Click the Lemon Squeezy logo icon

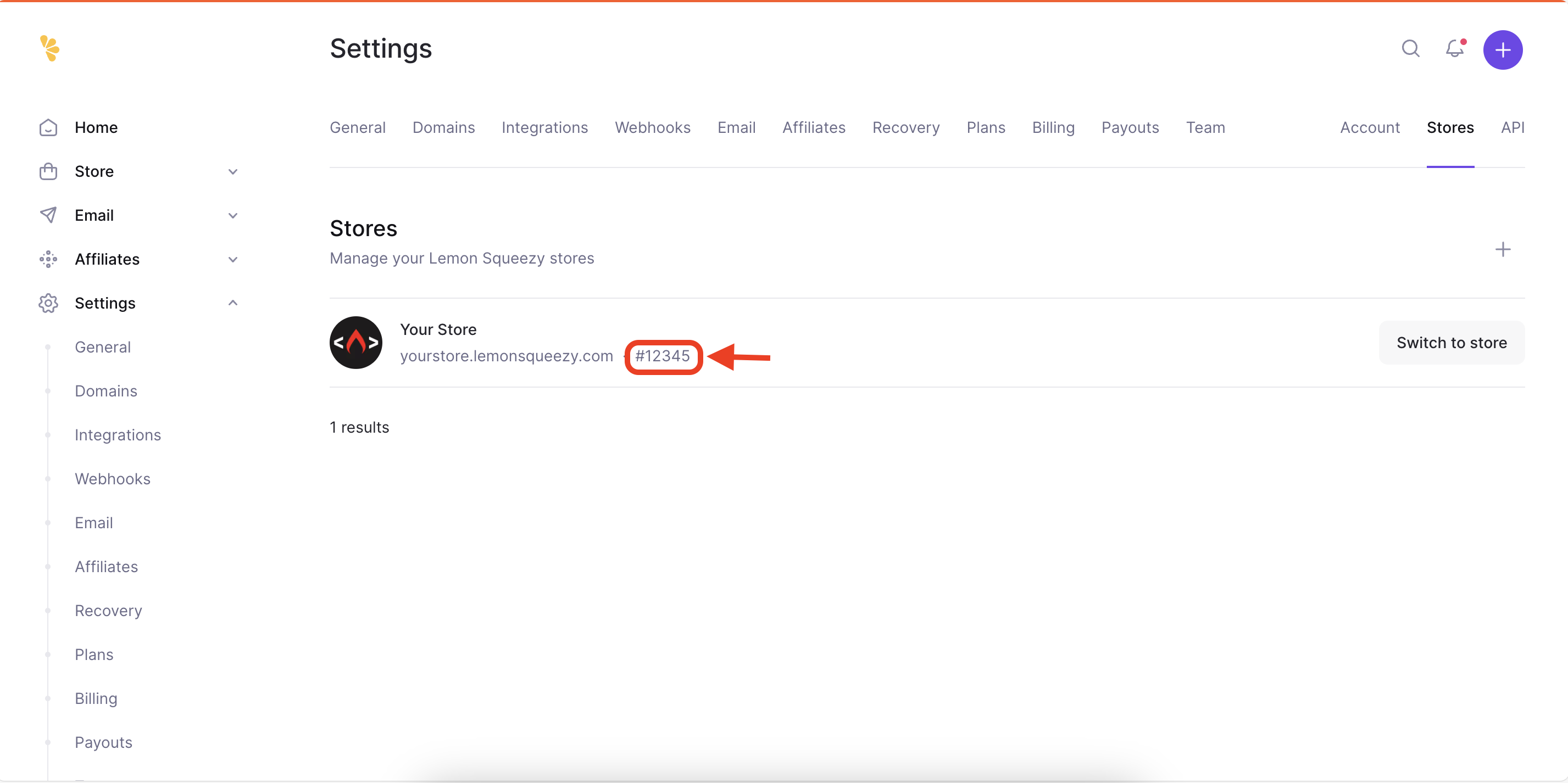[49, 48]
